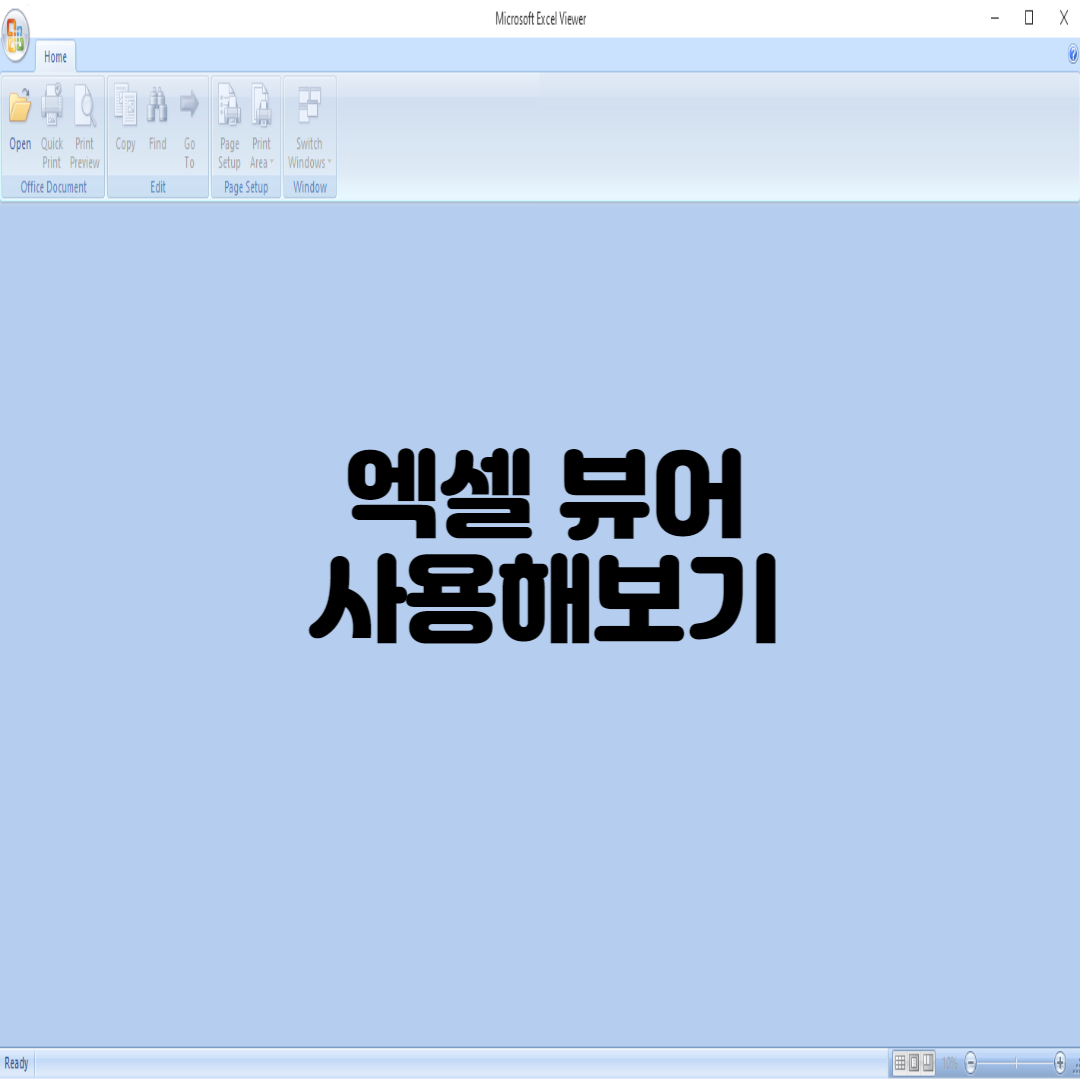Minimize the Excel Viewer window

pyautogui.click(x=995, y=19)
